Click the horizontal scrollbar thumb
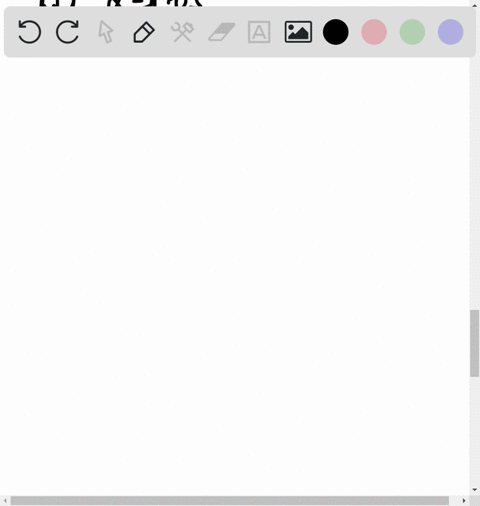The image size is (480, 506). pos(230,501)
